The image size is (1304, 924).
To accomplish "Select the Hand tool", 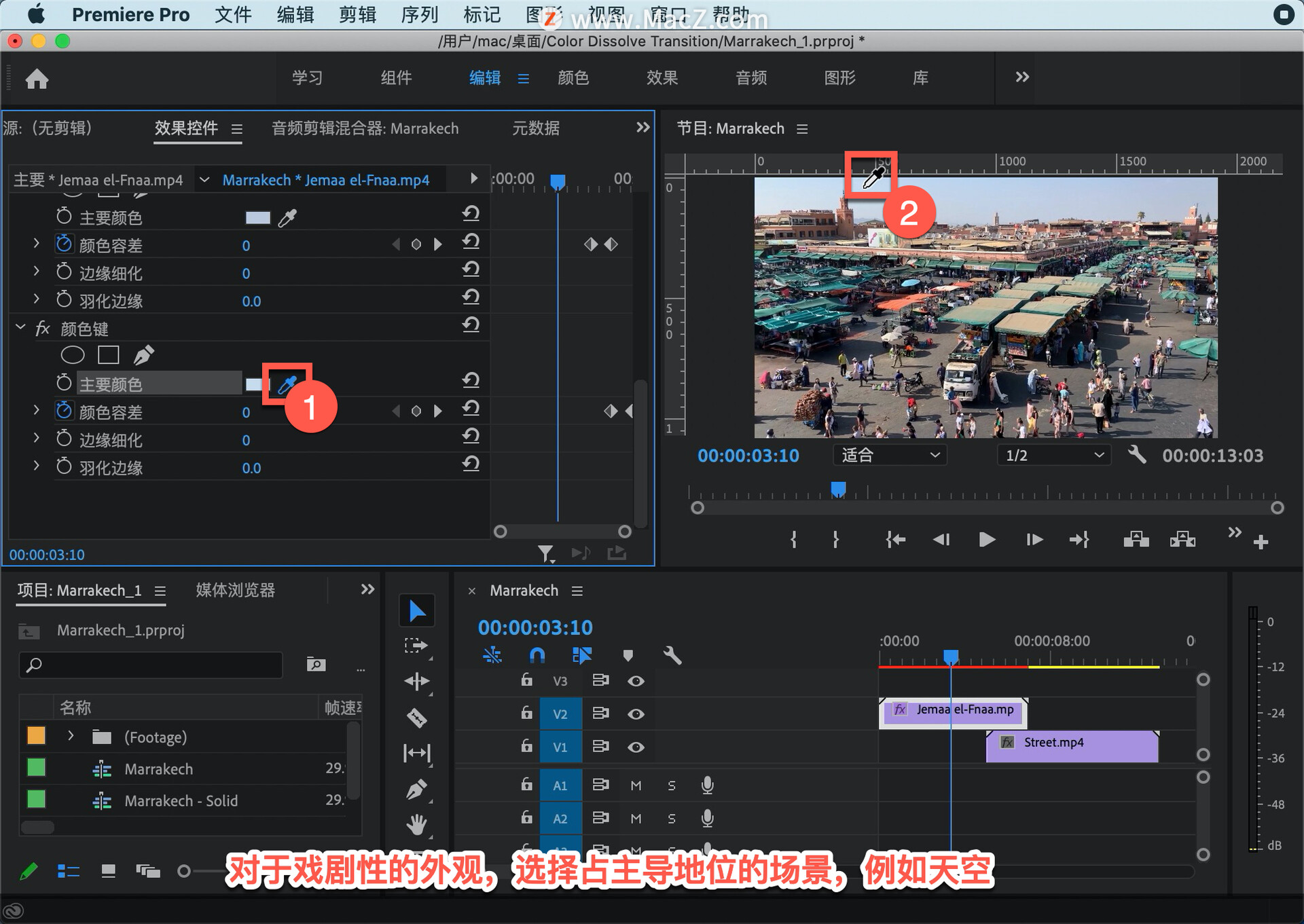I will [x=417, y=824].
